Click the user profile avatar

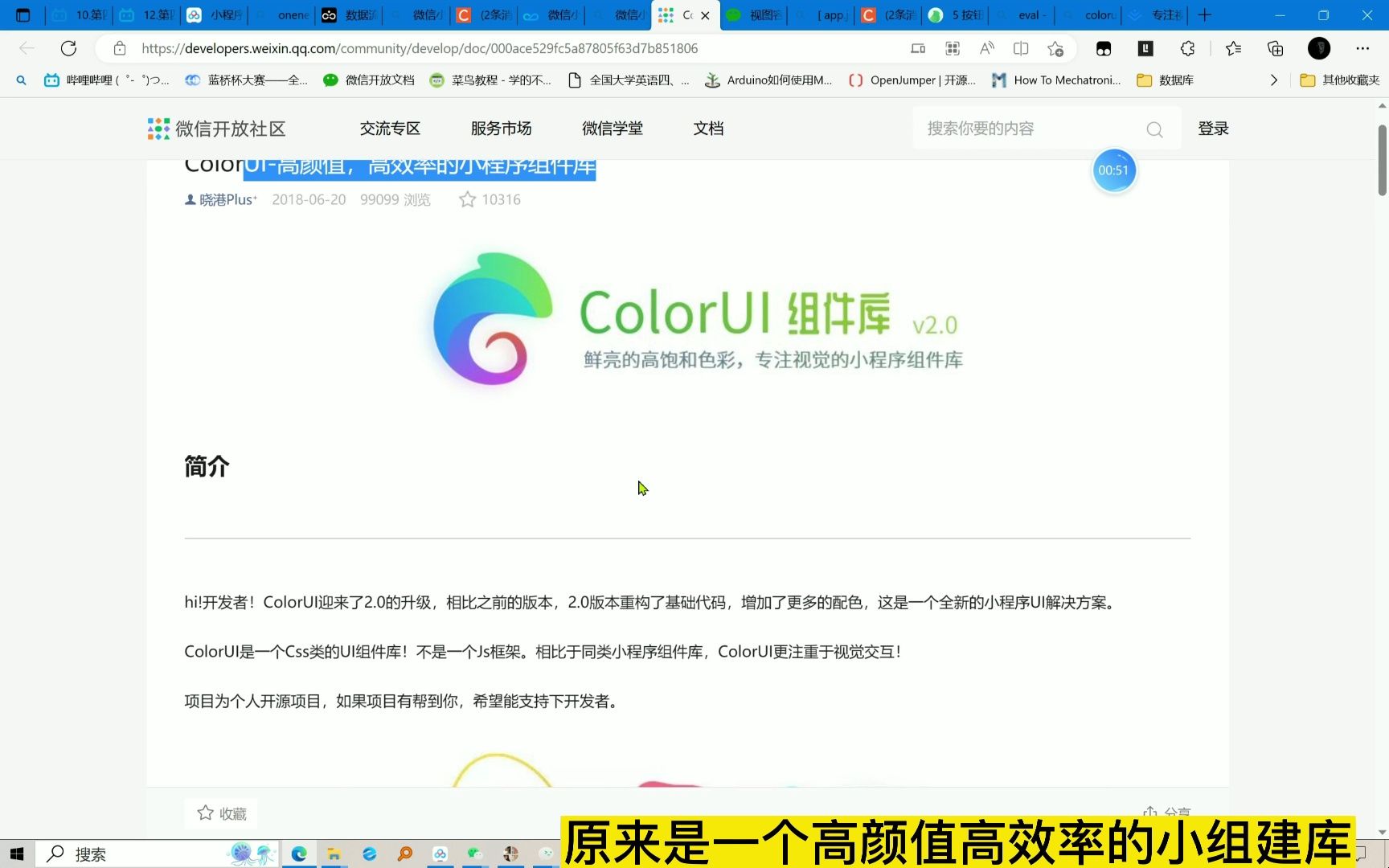pos(1319,48)
